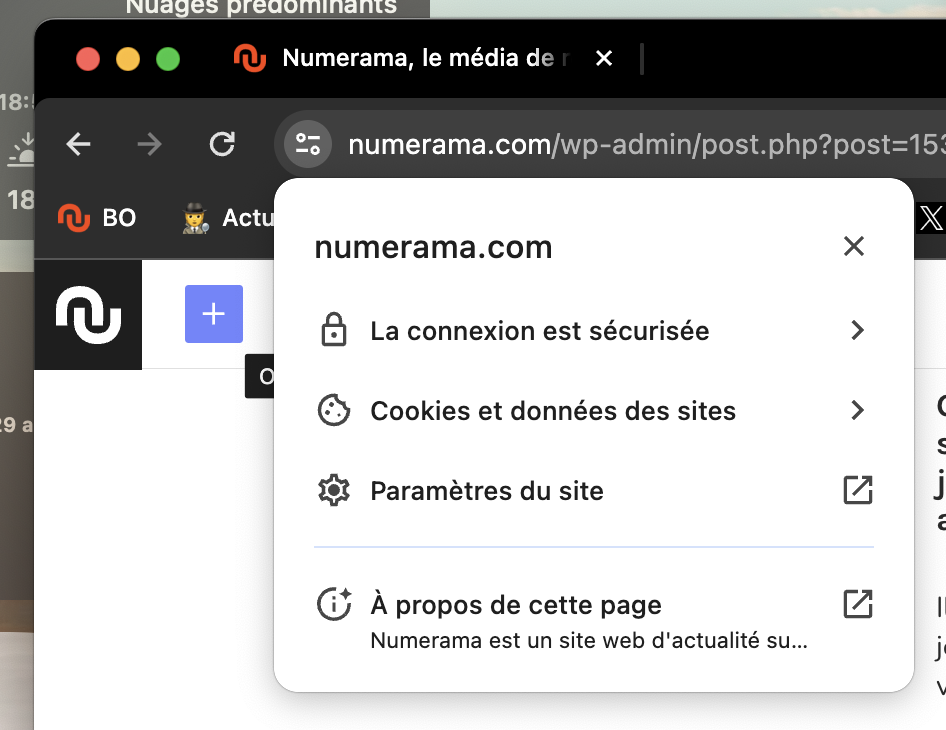The height and width of the screenshot is (730, 946).
Task: Click the sunset weather icon on desktop widget
Action: (x=22, y=150)
